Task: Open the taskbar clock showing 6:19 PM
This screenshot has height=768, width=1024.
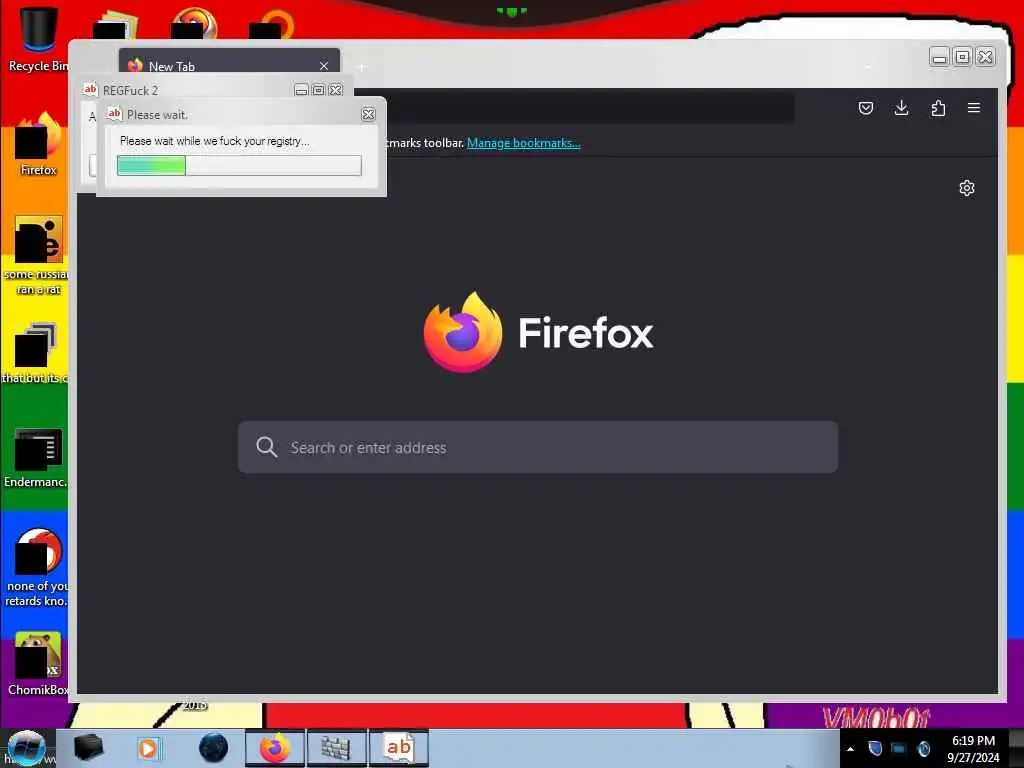Action: pyautogui.click(x=973, y=749)
